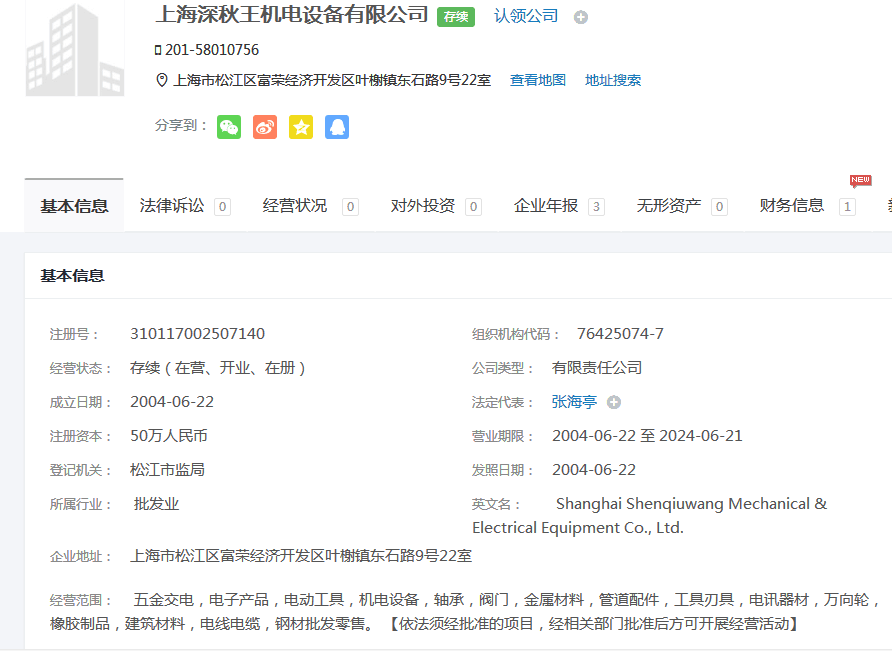Click the plus icon next to 张海亭
Viewport: 892px width, 651px height.
(x=614, y=402)
